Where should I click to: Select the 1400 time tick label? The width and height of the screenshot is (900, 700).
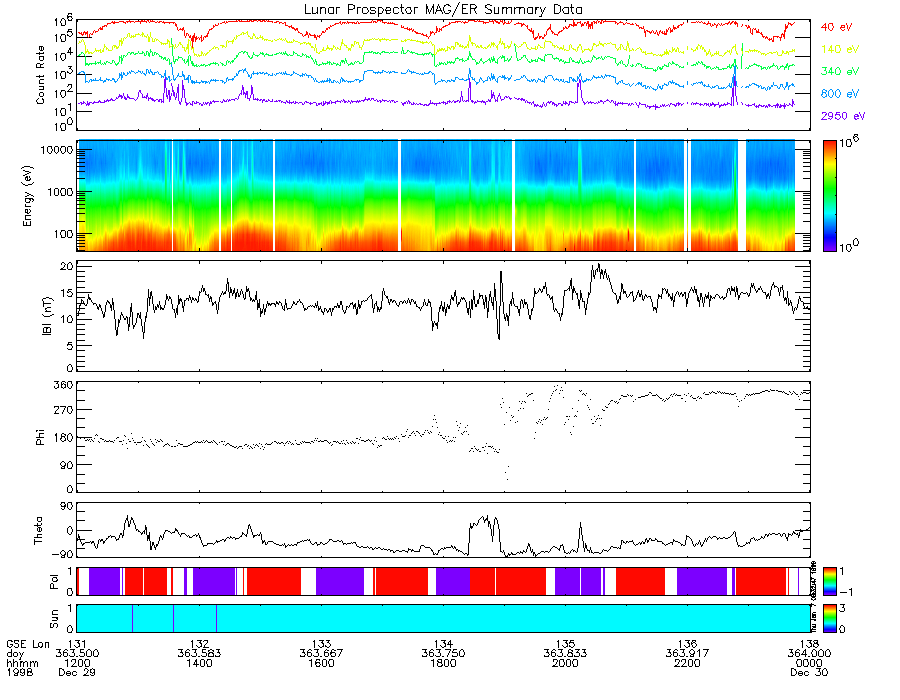(199, 663)
